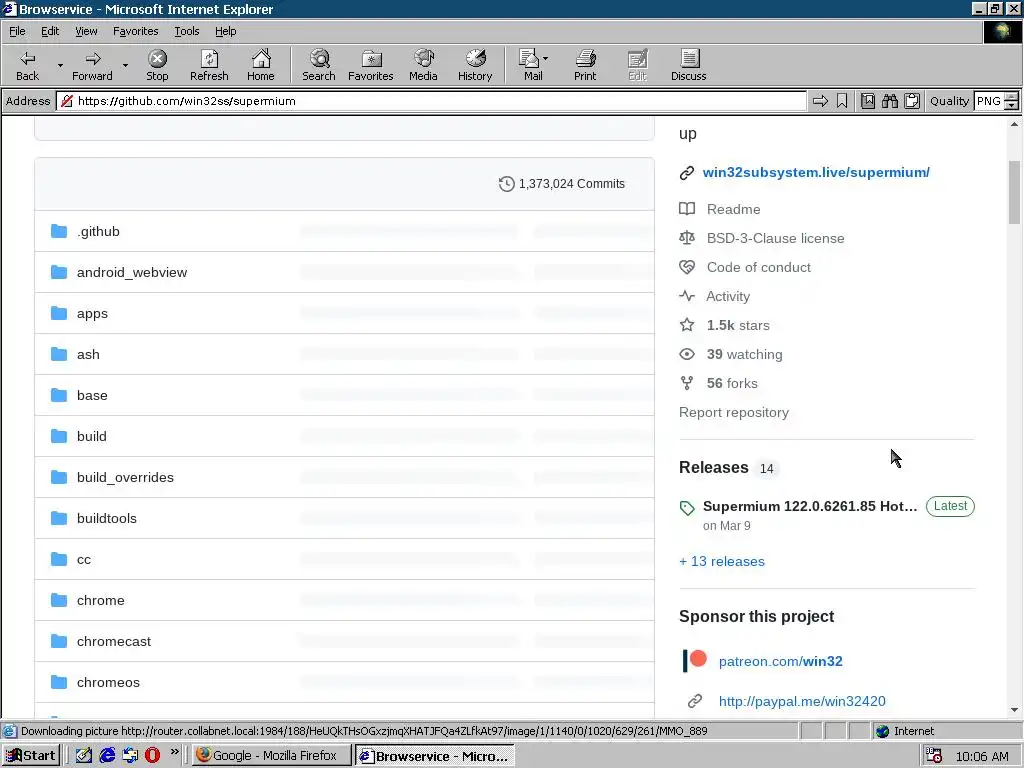Open the Activity link
The width and height of the screenshot is (1024, 768).
(728, 296)
